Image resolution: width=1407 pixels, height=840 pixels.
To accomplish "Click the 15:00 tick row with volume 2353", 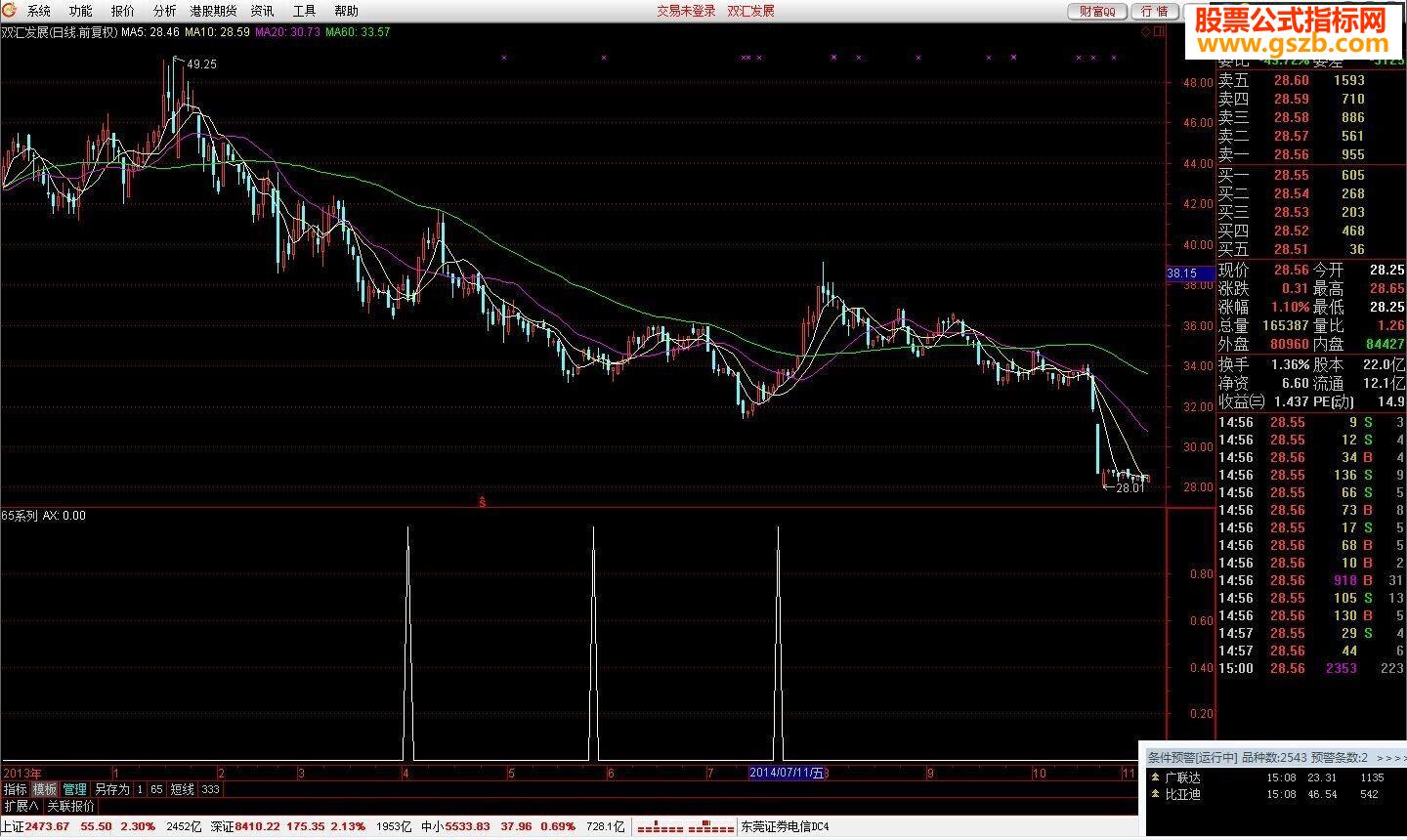I will [1311, 668].
